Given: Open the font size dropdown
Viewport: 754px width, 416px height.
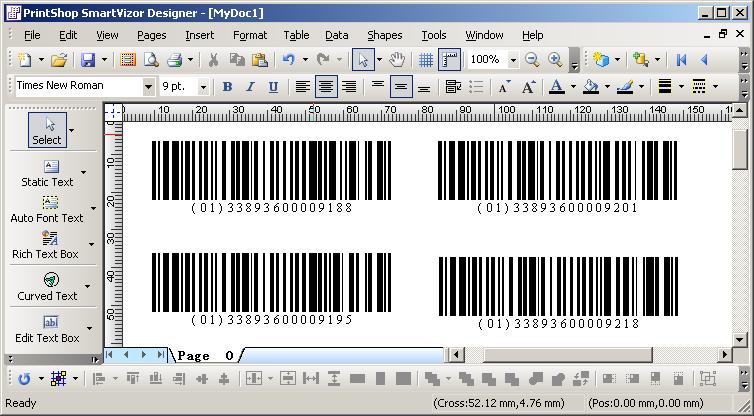Looking at the screenshot, I should 203,87.
